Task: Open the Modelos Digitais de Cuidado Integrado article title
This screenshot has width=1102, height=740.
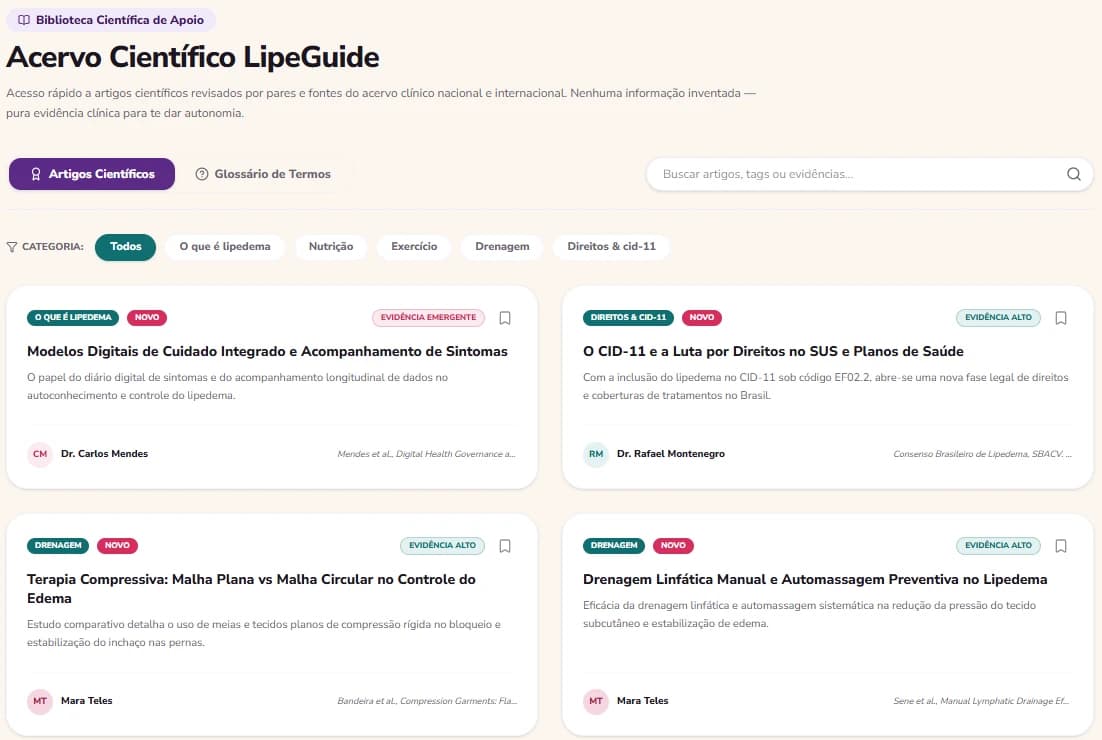Action: (267, 351)
